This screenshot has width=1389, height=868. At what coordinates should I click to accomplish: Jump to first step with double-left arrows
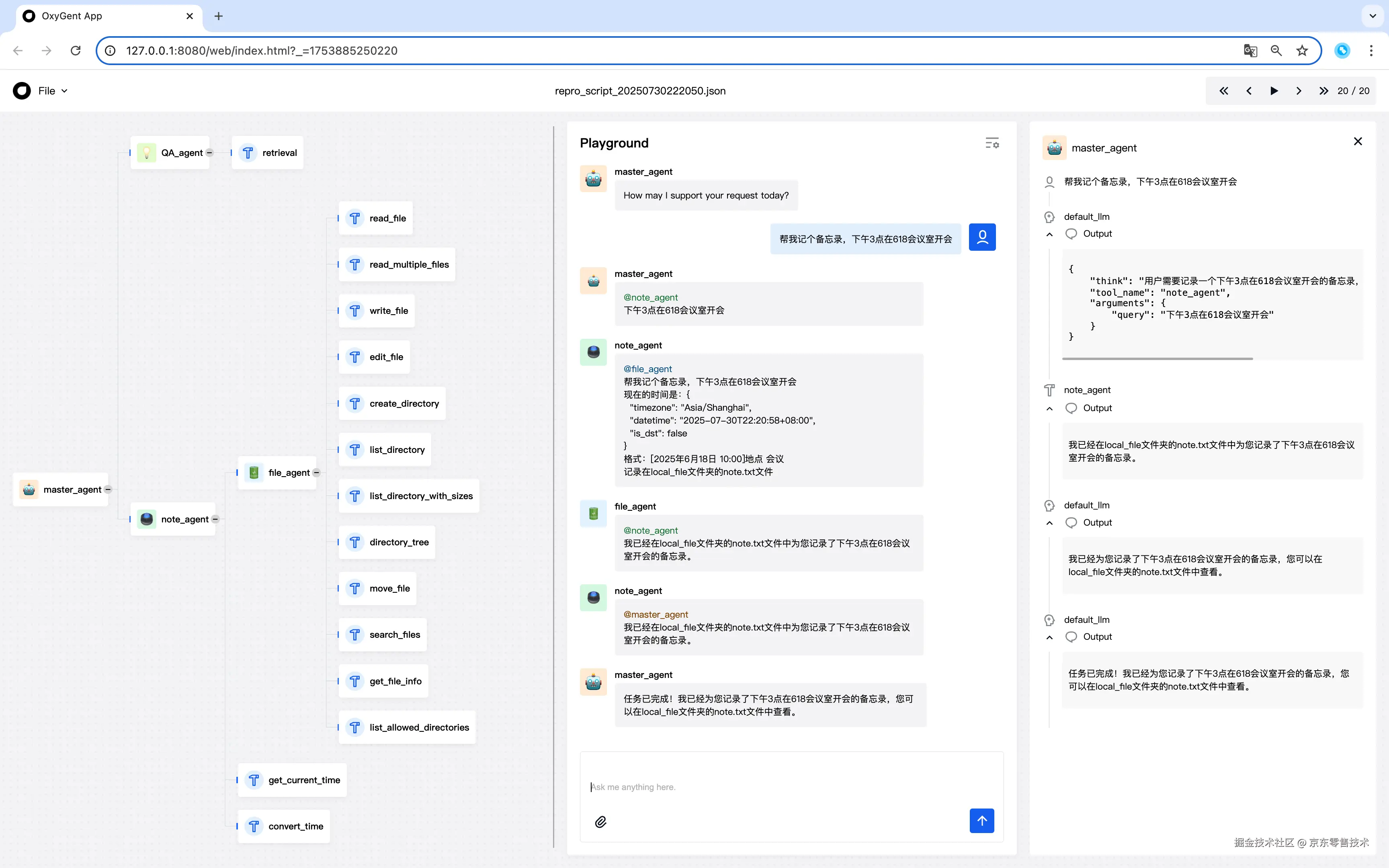tap(1224, 91)
